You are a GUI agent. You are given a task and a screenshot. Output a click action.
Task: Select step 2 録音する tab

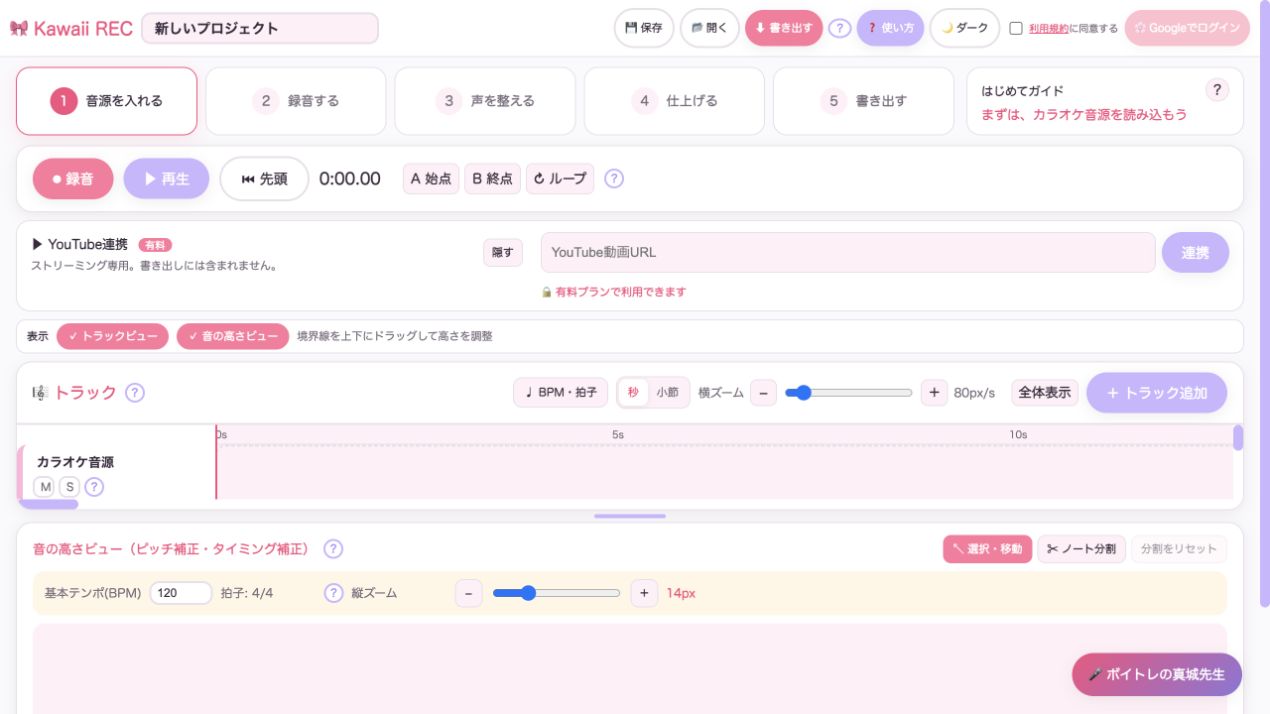[x=296, y=101]
